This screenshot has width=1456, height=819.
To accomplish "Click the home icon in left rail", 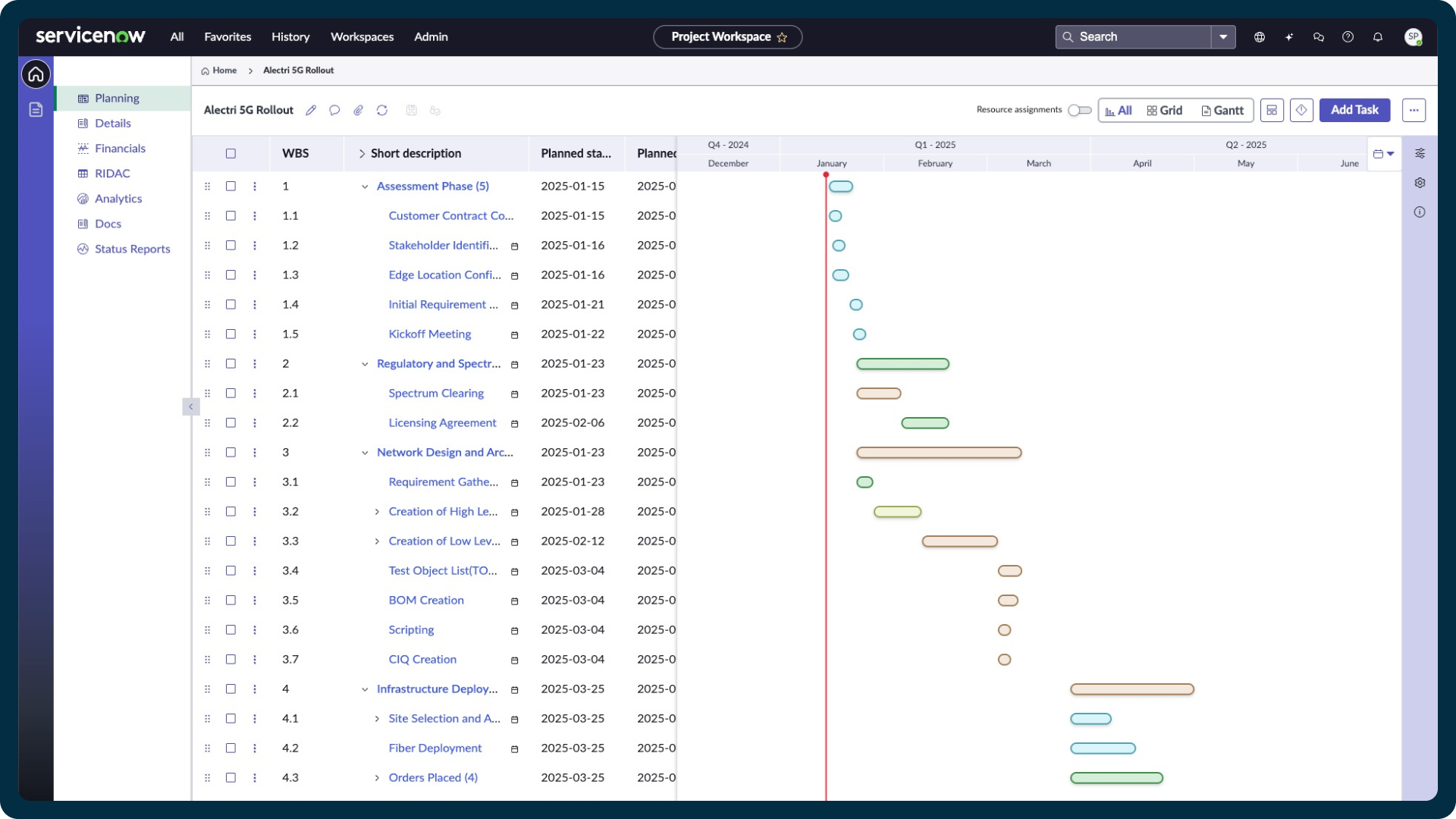I will point(36,74).
